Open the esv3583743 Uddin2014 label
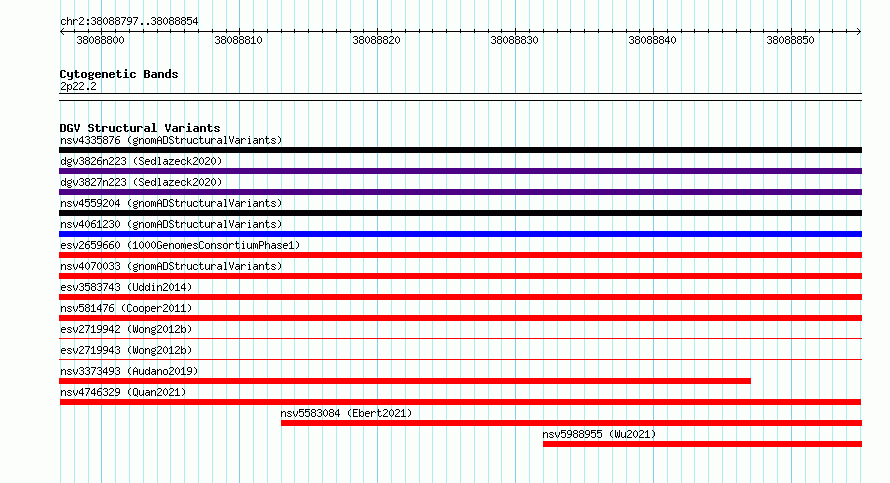 [x=126, y=287]
